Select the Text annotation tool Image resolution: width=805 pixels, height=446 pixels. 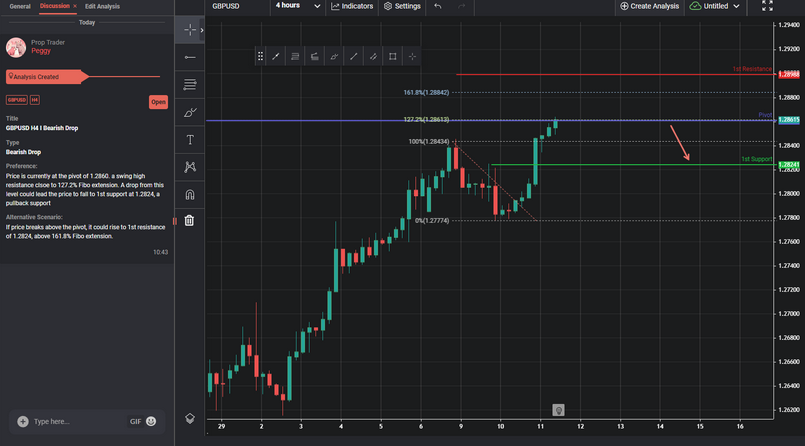click(x=189, y=140)
